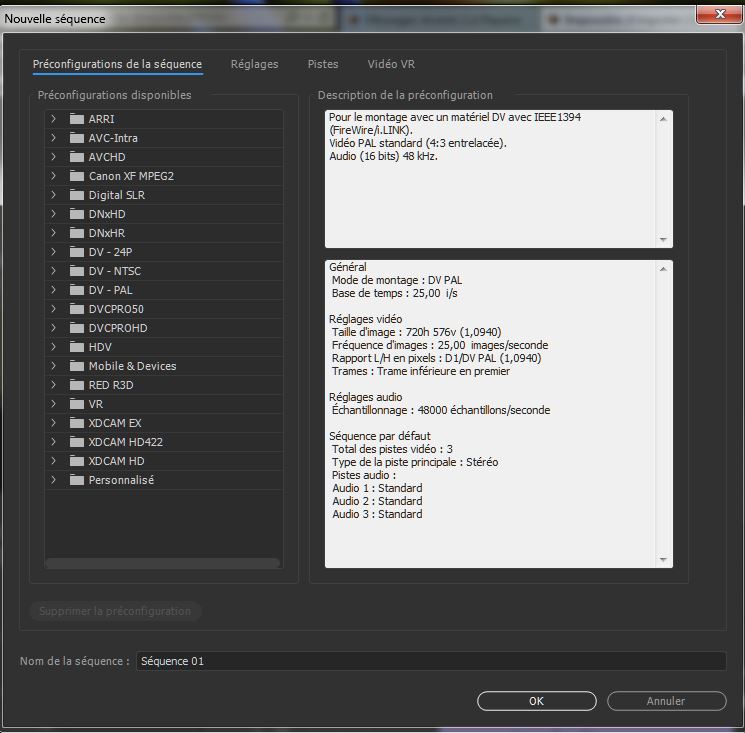Click the XDCAM EX folder icon

click(x=77, y=423)
